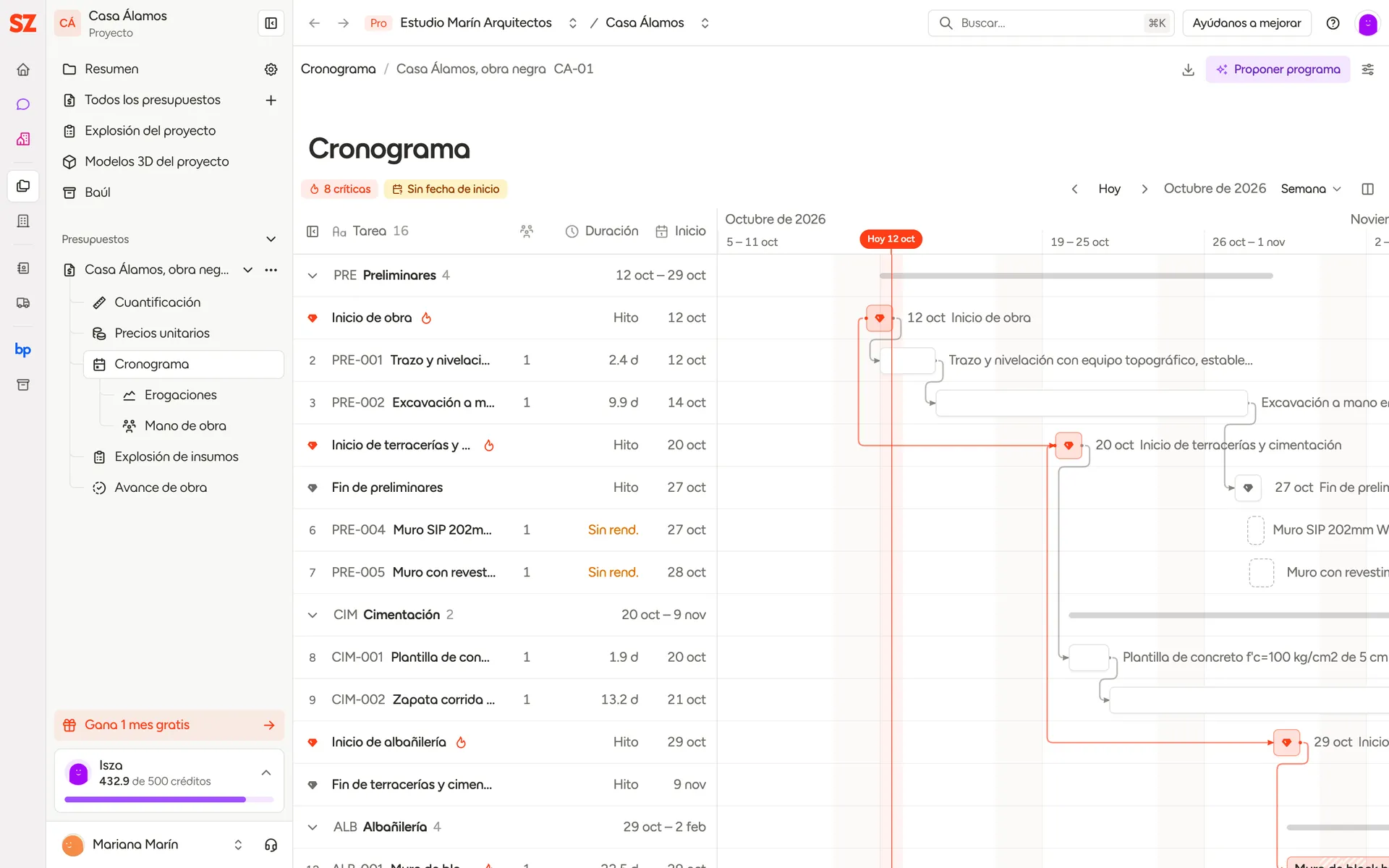Expand the Isza credits panel
The width and height of the screenshot is (1389, 868).
click(266, 773)
